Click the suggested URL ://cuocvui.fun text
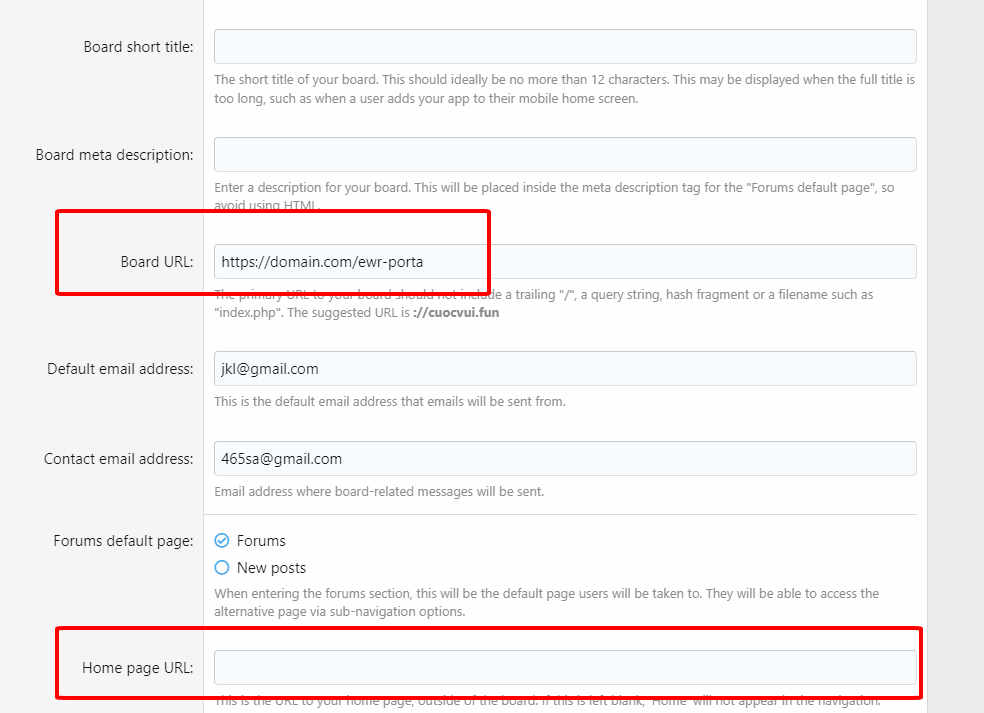The width and height of the screenshot is (984, 713). (456, 312)
